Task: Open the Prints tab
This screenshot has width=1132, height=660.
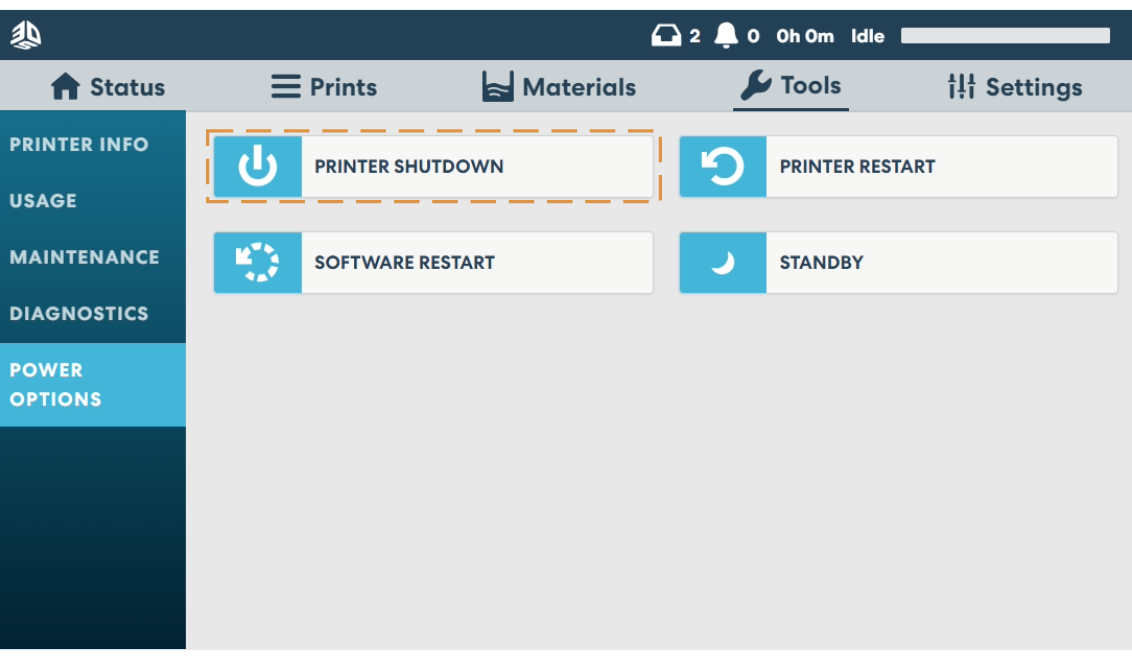Action: point(322,85)
